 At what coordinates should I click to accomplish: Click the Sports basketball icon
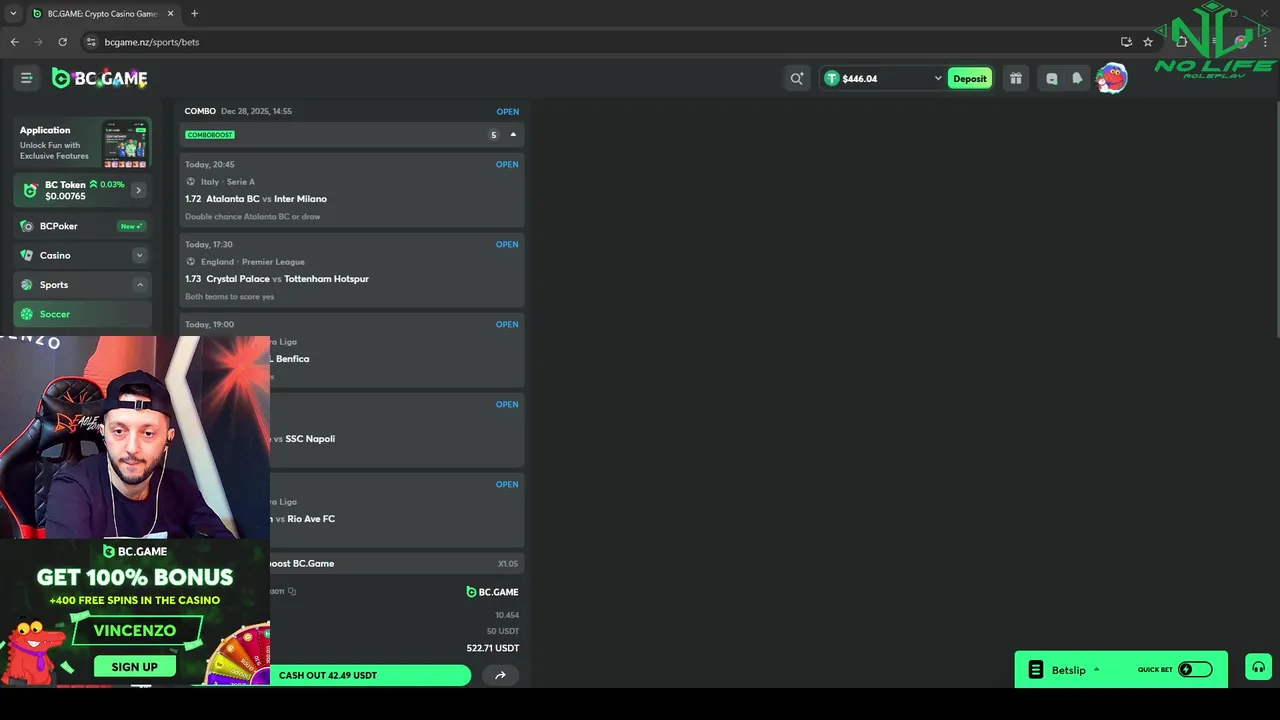(27, 285)
